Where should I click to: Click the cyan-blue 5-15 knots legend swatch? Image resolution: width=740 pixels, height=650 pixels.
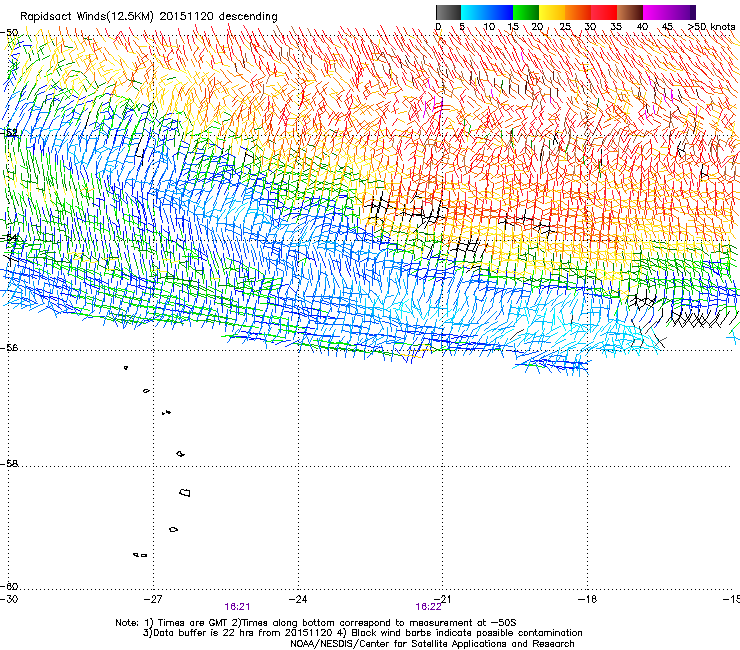pos(487,12)
